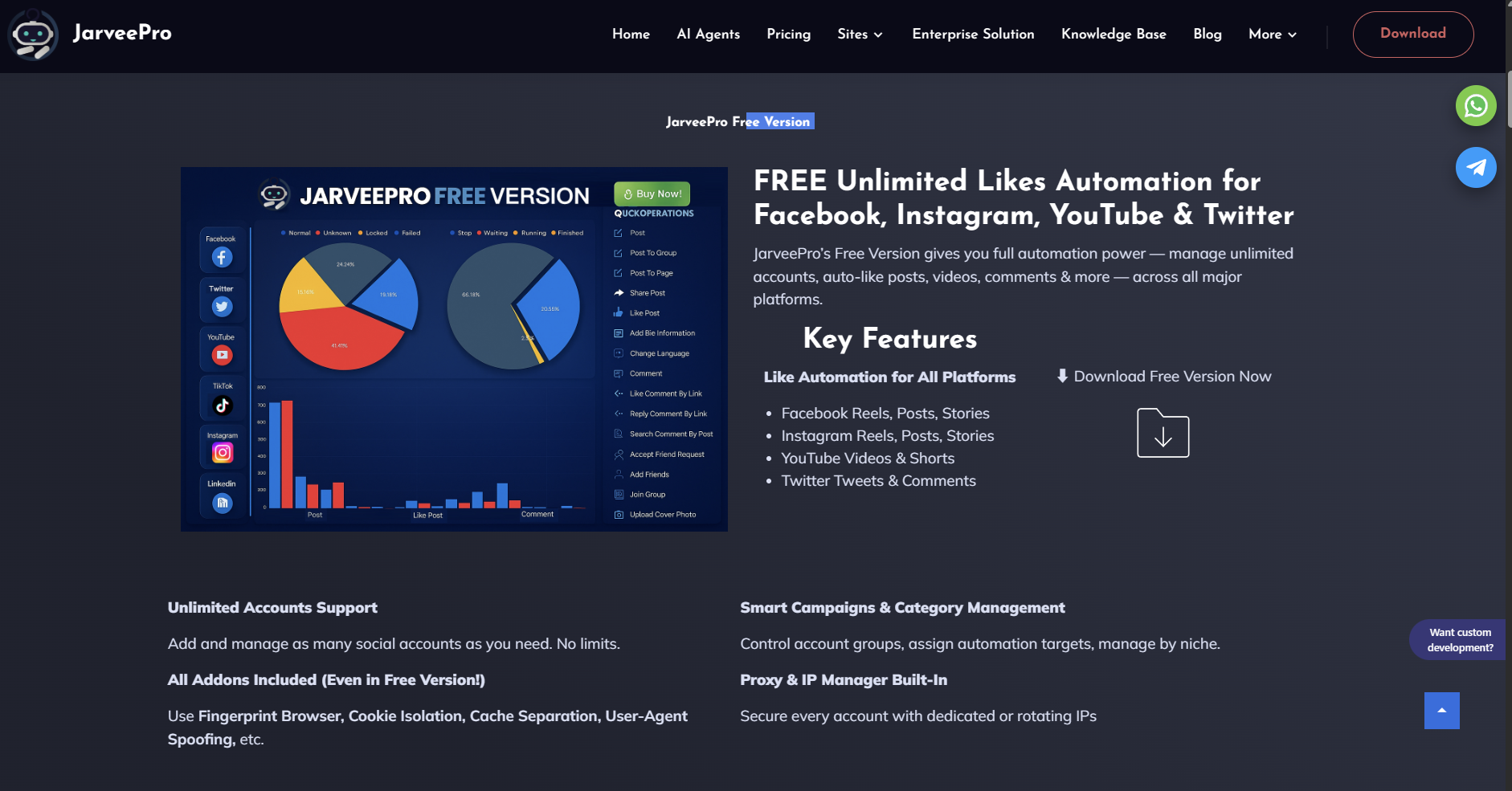Screen dimensions: 1512x791
Task: Click All Addons Included heading
Action: (326, 680)
